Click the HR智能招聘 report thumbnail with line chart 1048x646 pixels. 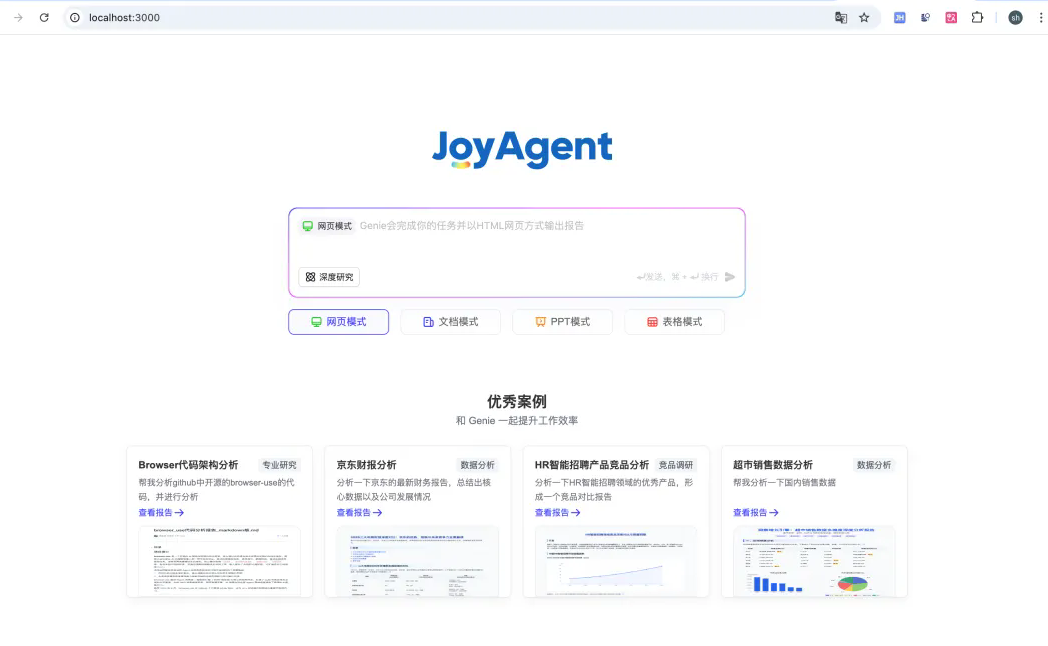point(616,561)
